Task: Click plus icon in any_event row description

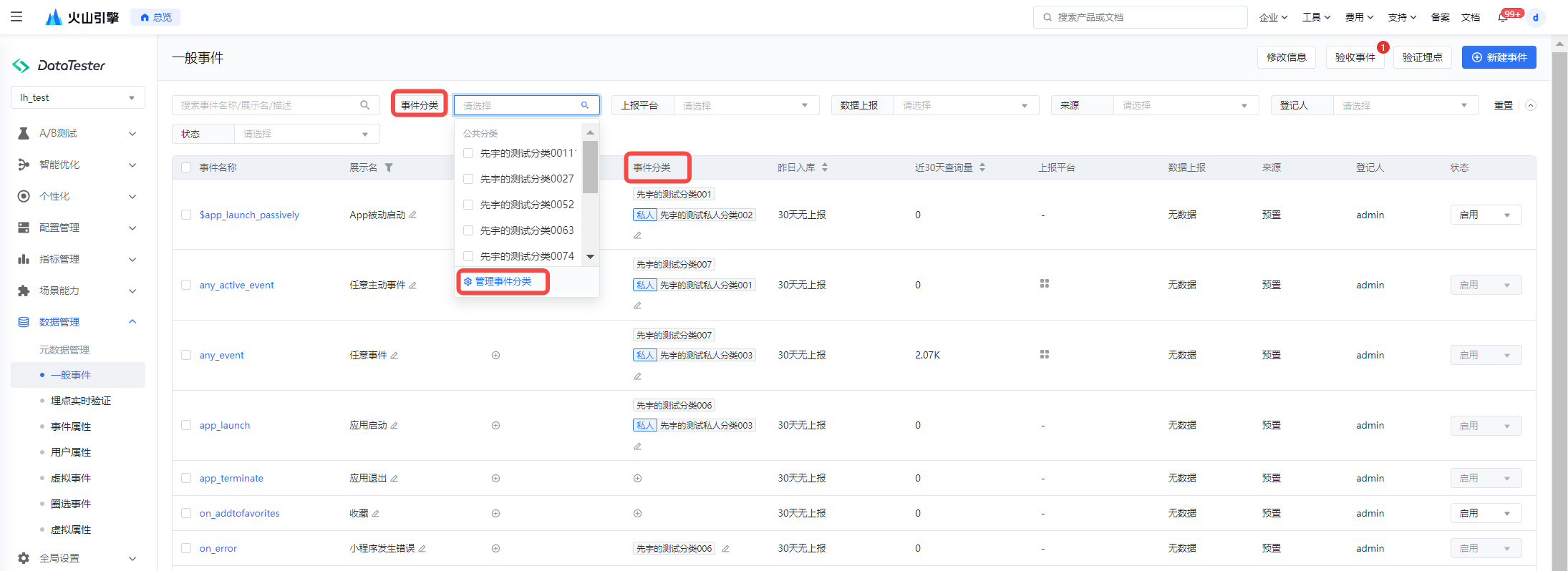Action: (495, 355)
